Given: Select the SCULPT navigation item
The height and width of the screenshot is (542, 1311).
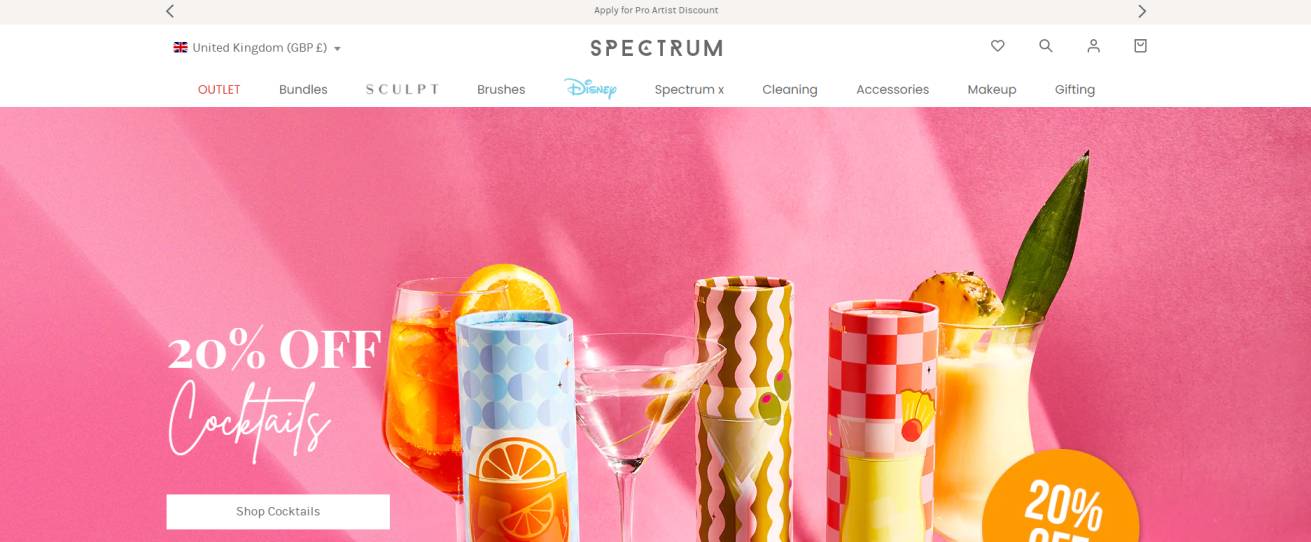Looking at the screenshot, I should tap(402, 89).
